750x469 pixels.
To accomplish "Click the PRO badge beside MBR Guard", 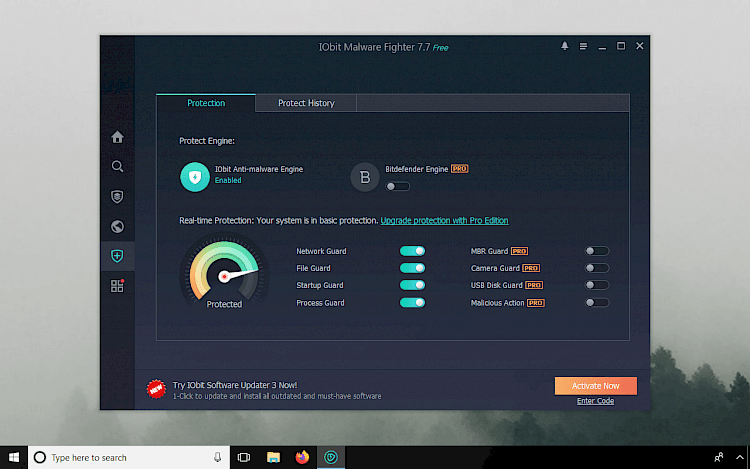I will tap(519, 251).
